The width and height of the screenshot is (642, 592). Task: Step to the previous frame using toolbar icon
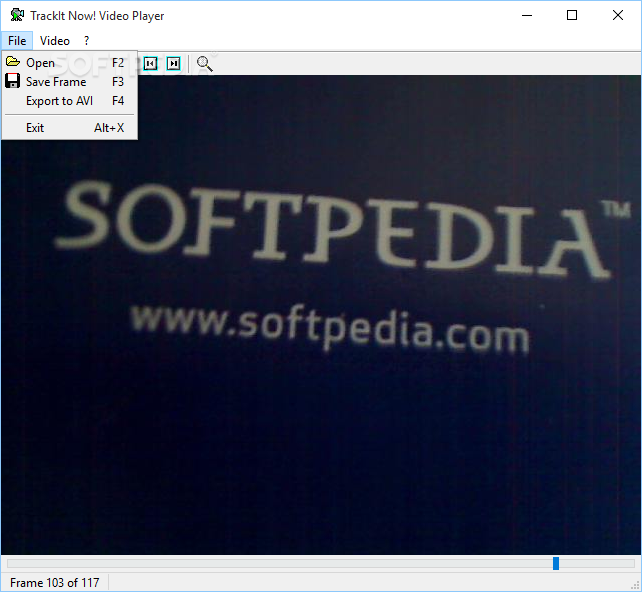[x=150, y=63]
